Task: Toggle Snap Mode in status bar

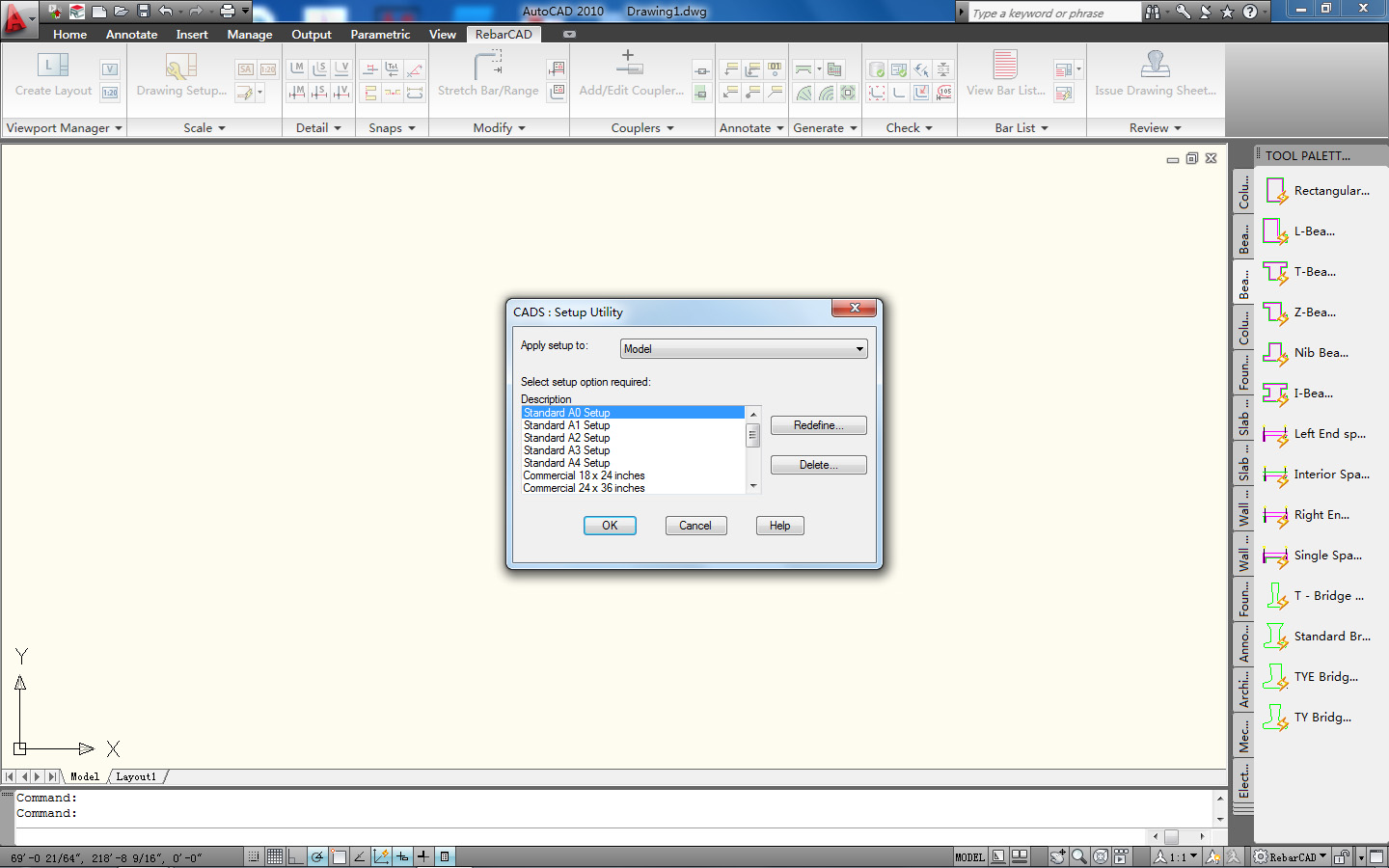Action: 254,856
